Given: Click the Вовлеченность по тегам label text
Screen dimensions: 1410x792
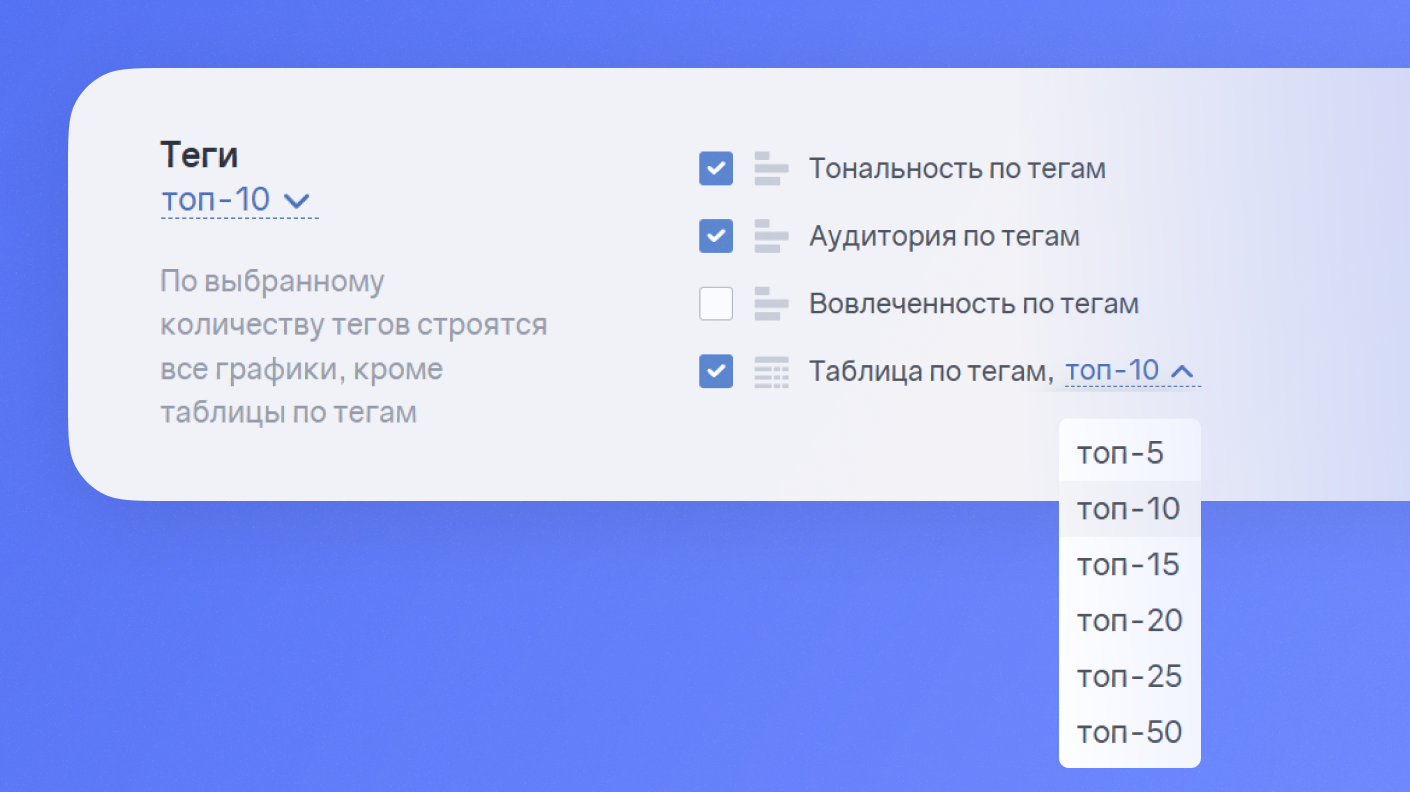Looking at the screenshot, I should (x=974, y=304).
